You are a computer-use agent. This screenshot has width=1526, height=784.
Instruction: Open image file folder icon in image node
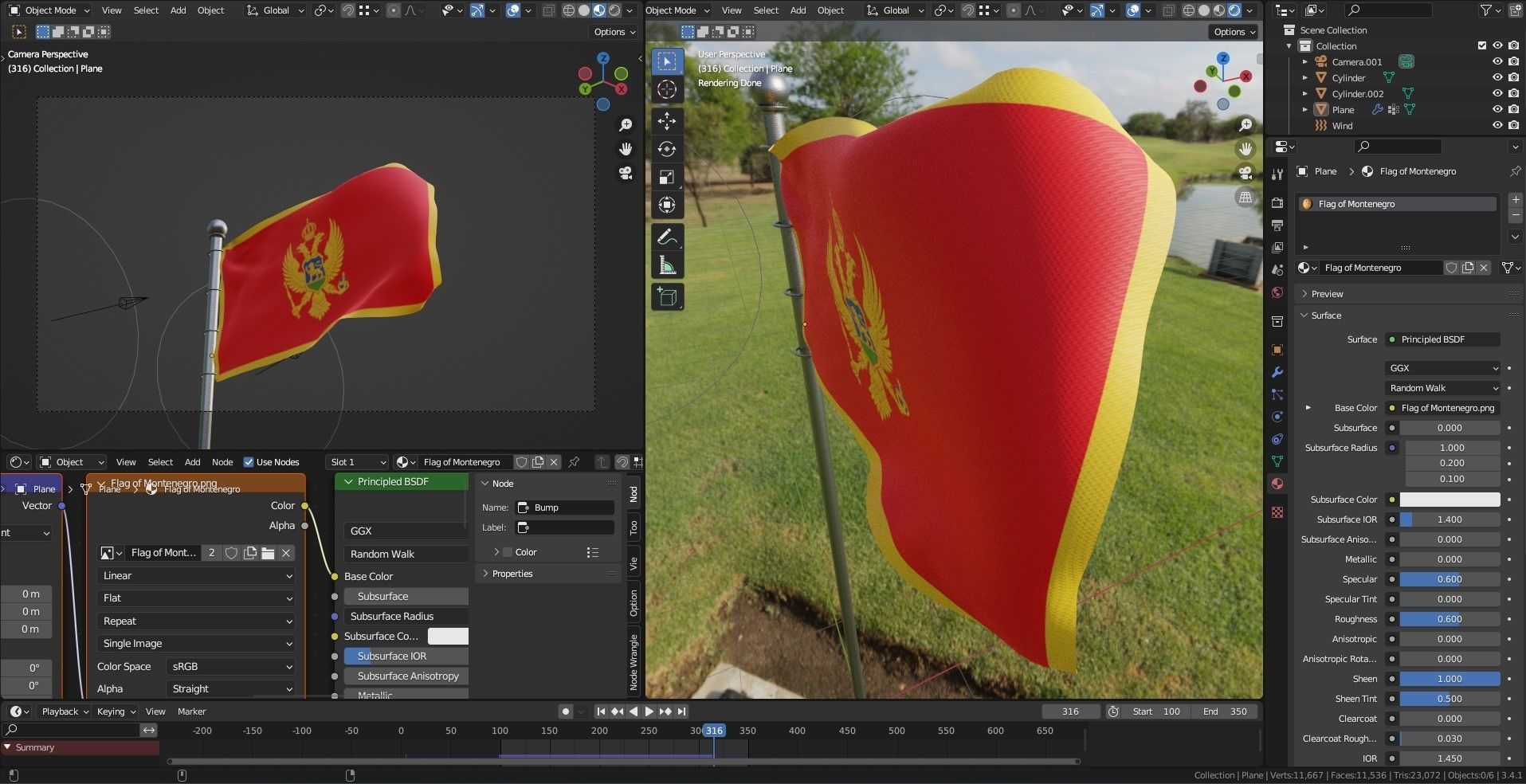pyautogui.click(x=268, y=552)
